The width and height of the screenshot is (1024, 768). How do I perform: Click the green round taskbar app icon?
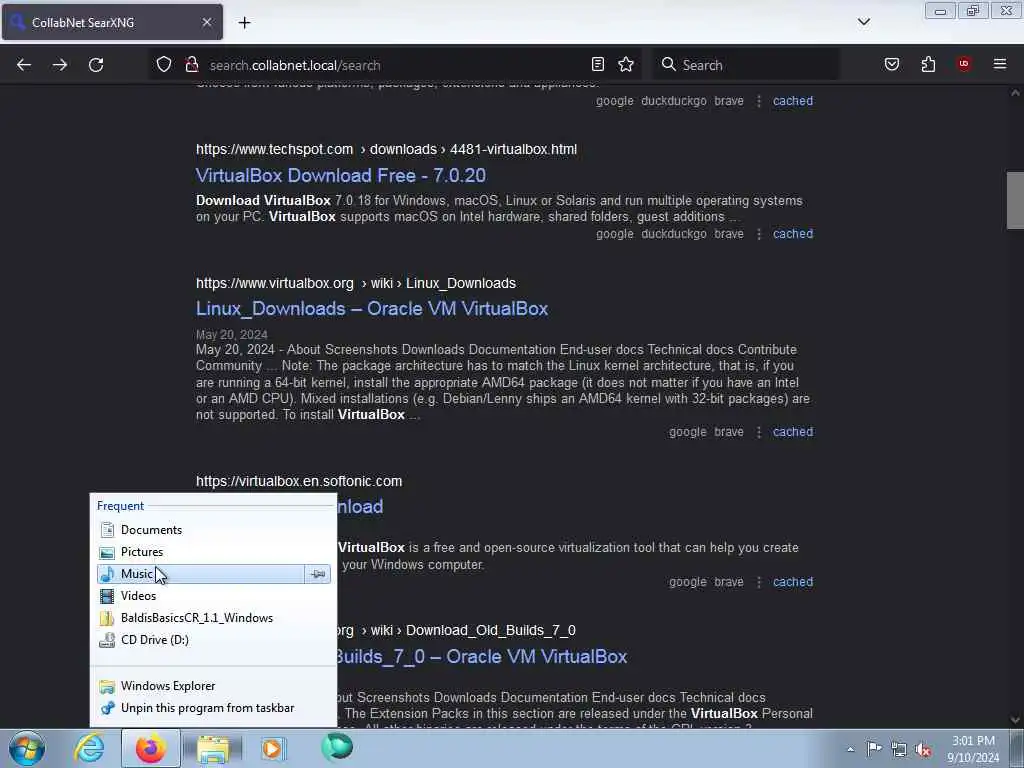point(337,747)
